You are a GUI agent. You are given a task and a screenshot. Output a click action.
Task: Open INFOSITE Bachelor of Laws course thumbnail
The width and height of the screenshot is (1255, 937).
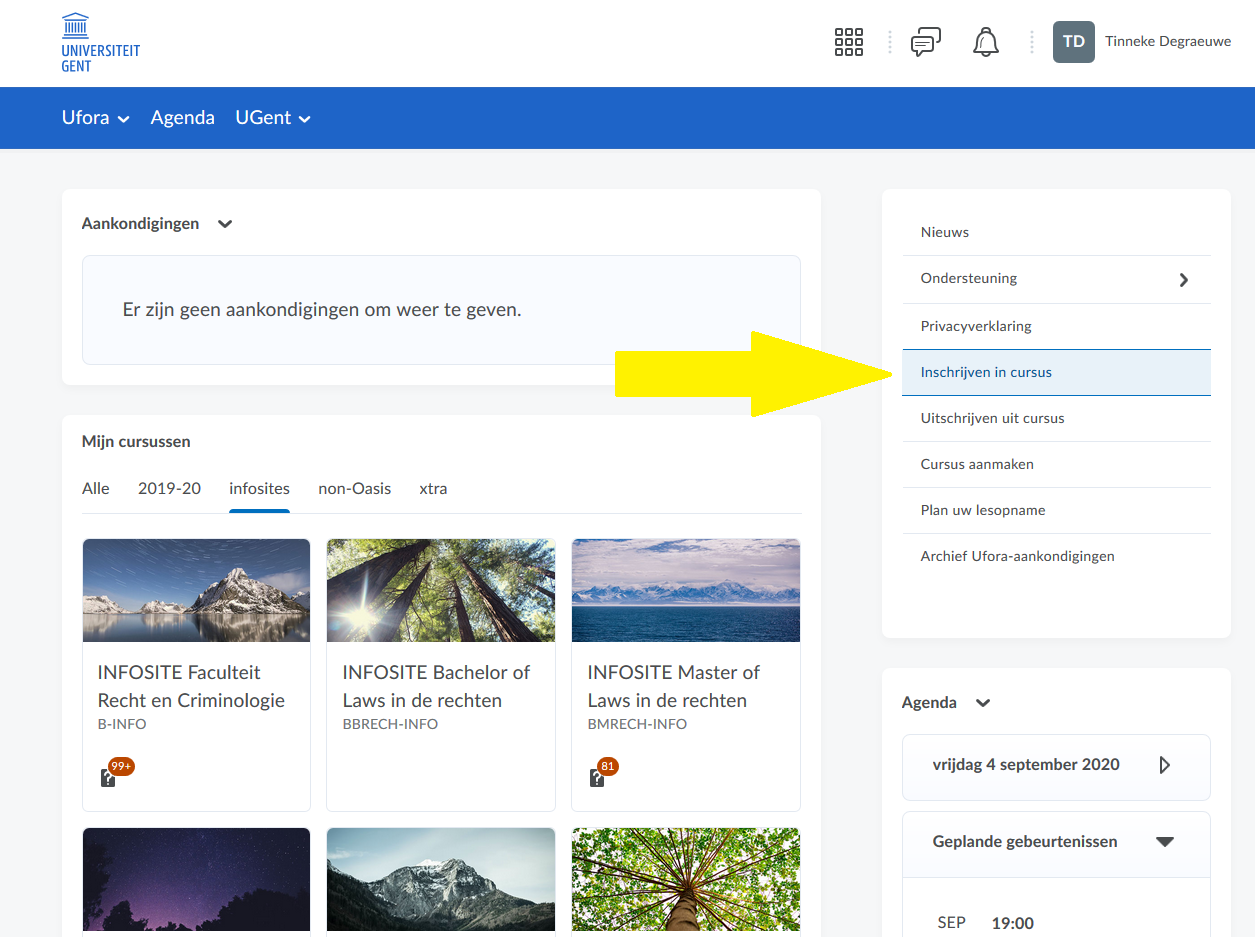point(440,590)
